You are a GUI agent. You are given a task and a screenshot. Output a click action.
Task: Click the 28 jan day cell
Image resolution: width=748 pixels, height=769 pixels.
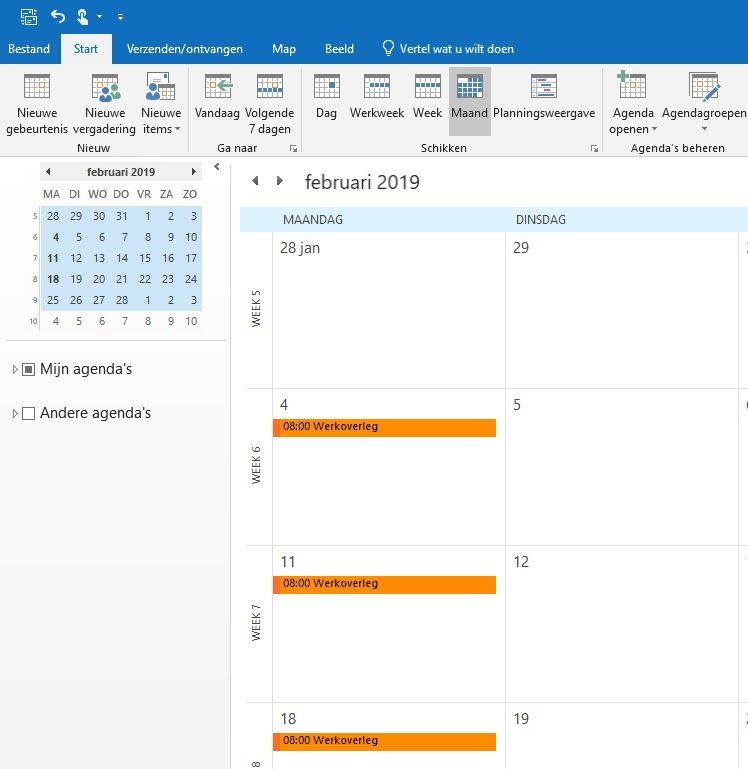pos(389,310)
